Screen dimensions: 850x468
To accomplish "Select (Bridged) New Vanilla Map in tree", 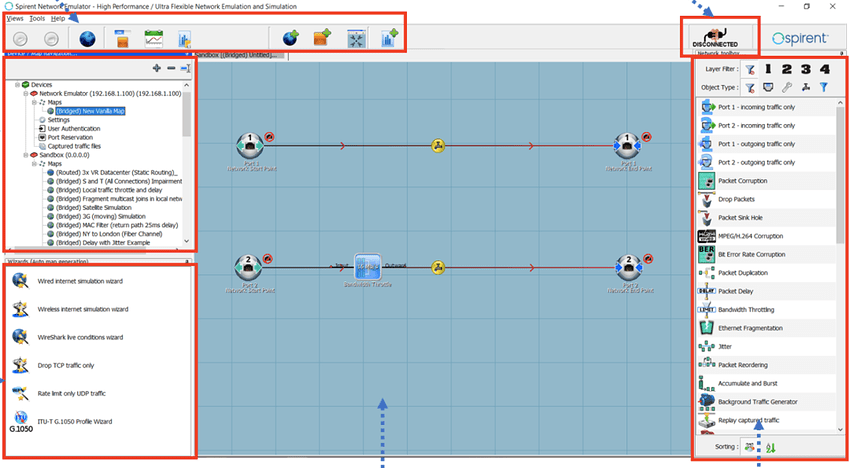I will [90, 111].
